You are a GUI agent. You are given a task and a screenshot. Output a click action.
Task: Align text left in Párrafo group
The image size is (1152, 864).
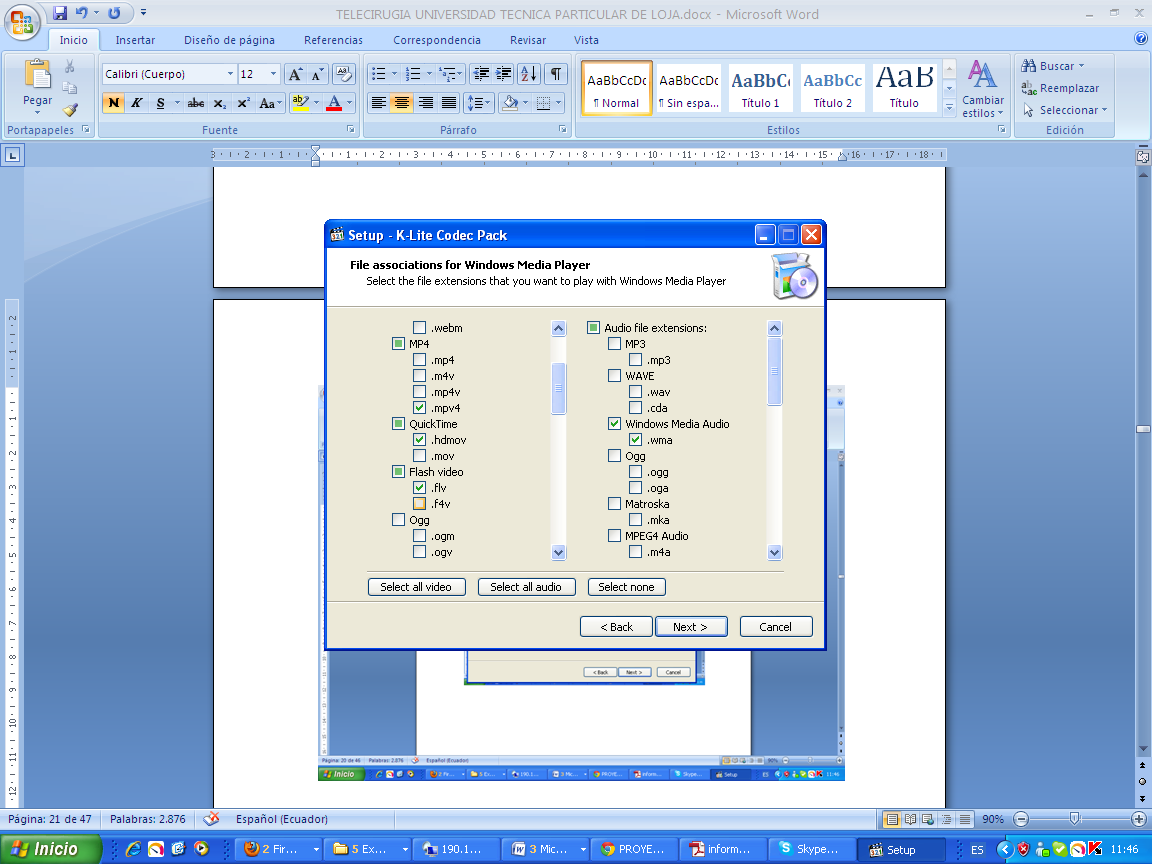pos(378,103)
